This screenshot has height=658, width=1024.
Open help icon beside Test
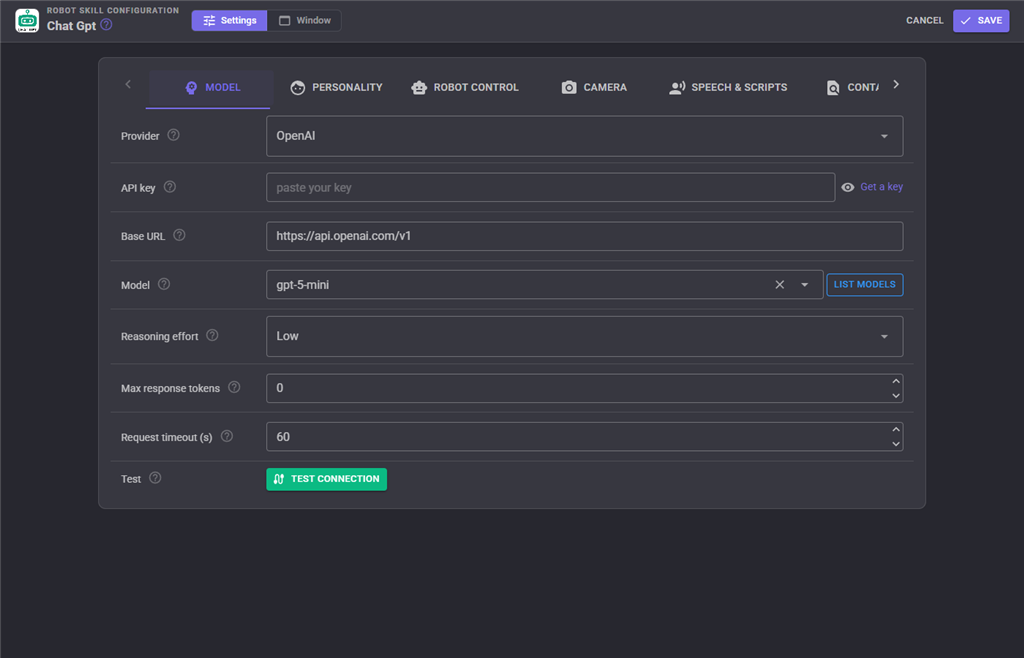[155, 478]
